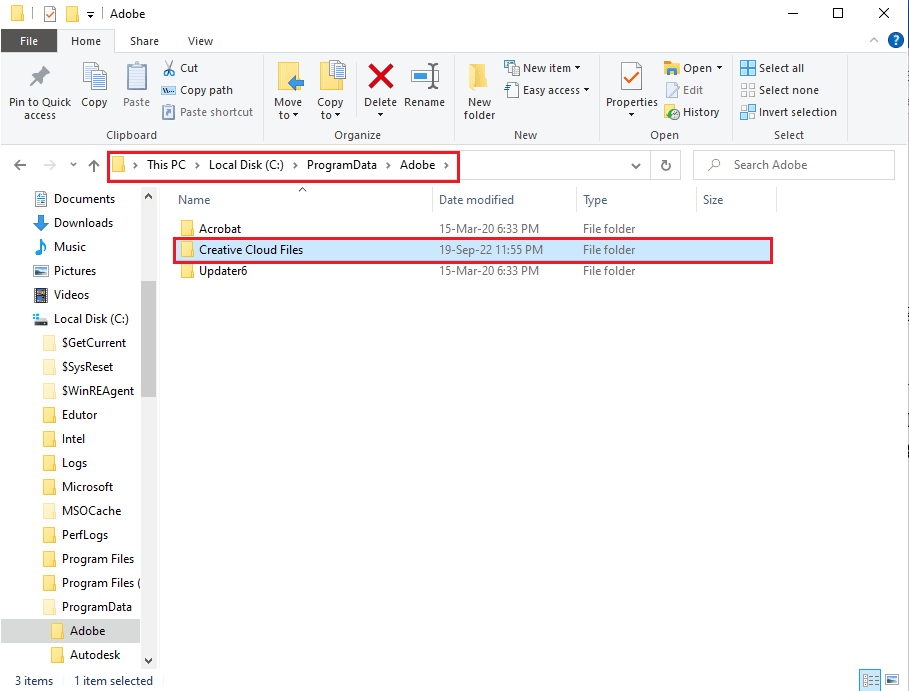Screen dimensions: 909x691
Task: Click ProgramData in address breadcrumb
Action: [x=341, y=165]
